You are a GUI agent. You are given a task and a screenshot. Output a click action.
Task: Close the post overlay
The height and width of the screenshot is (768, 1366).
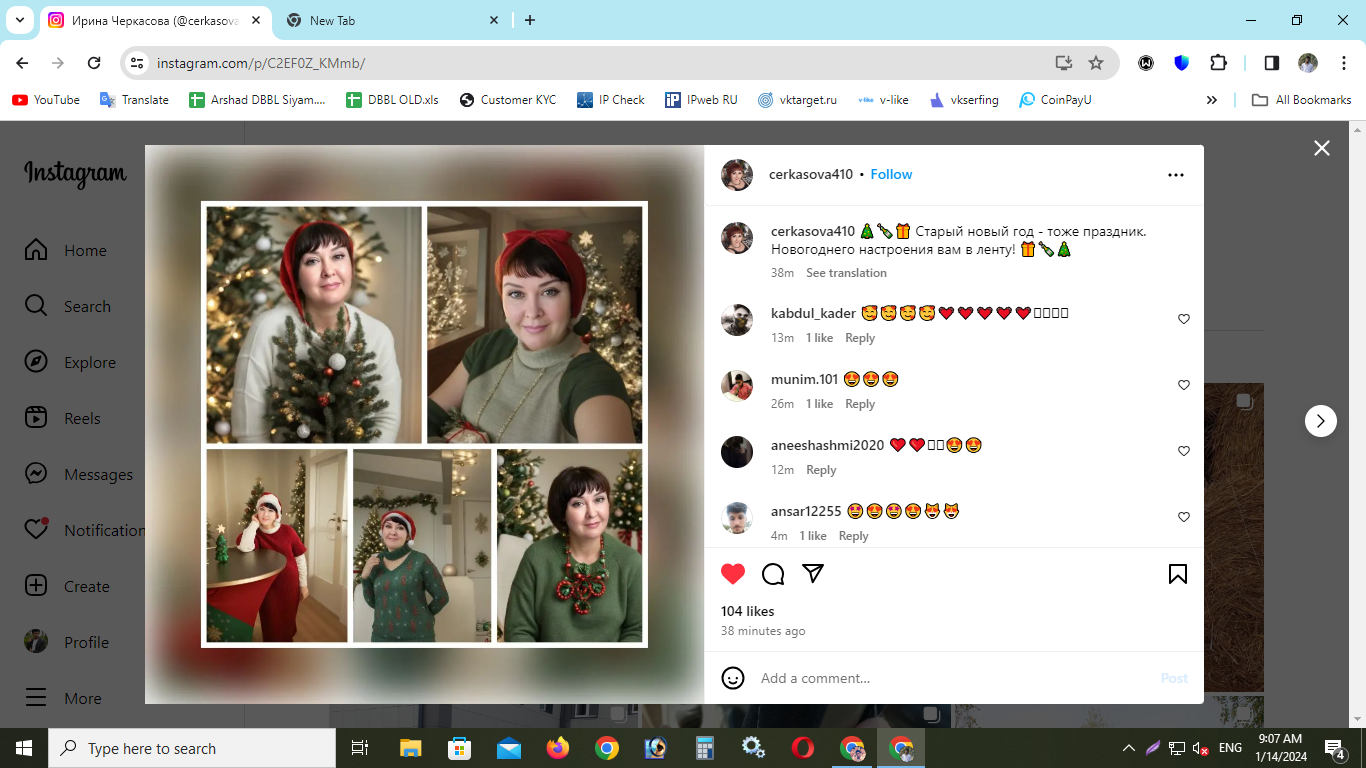click(x=1322, y=148)
